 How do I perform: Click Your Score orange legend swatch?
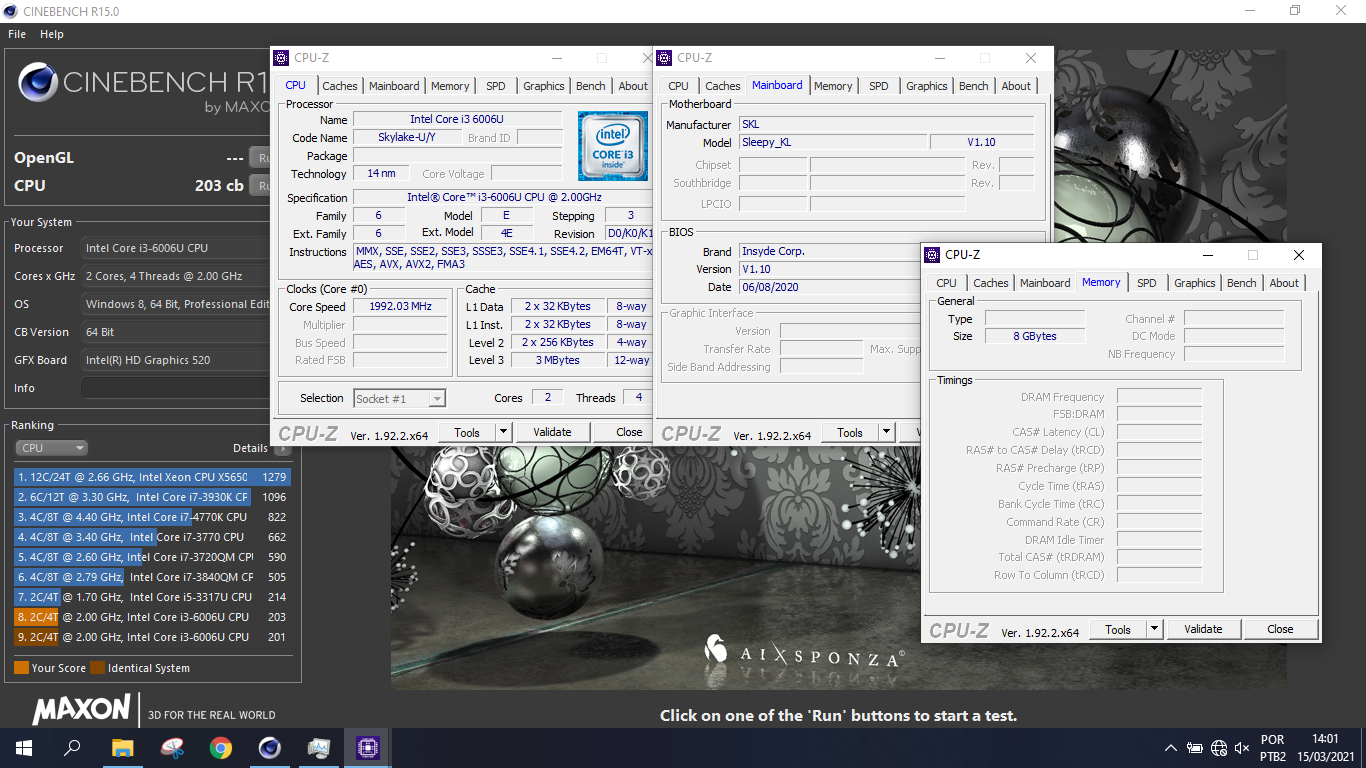tap(21, 668)
